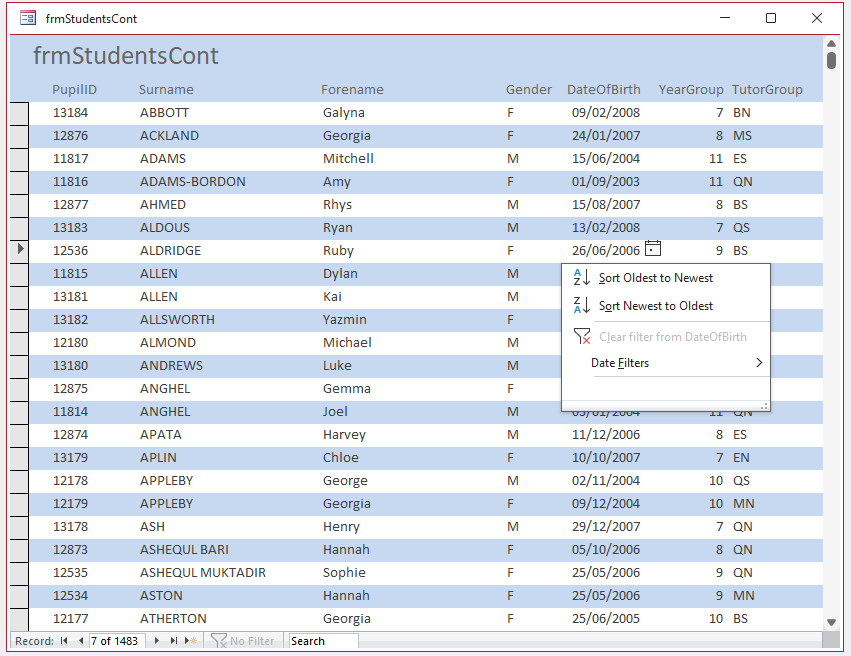Click the vertical scrollbar thumb
The width and height of the screenshot is (851, 656).
[831, 60]
